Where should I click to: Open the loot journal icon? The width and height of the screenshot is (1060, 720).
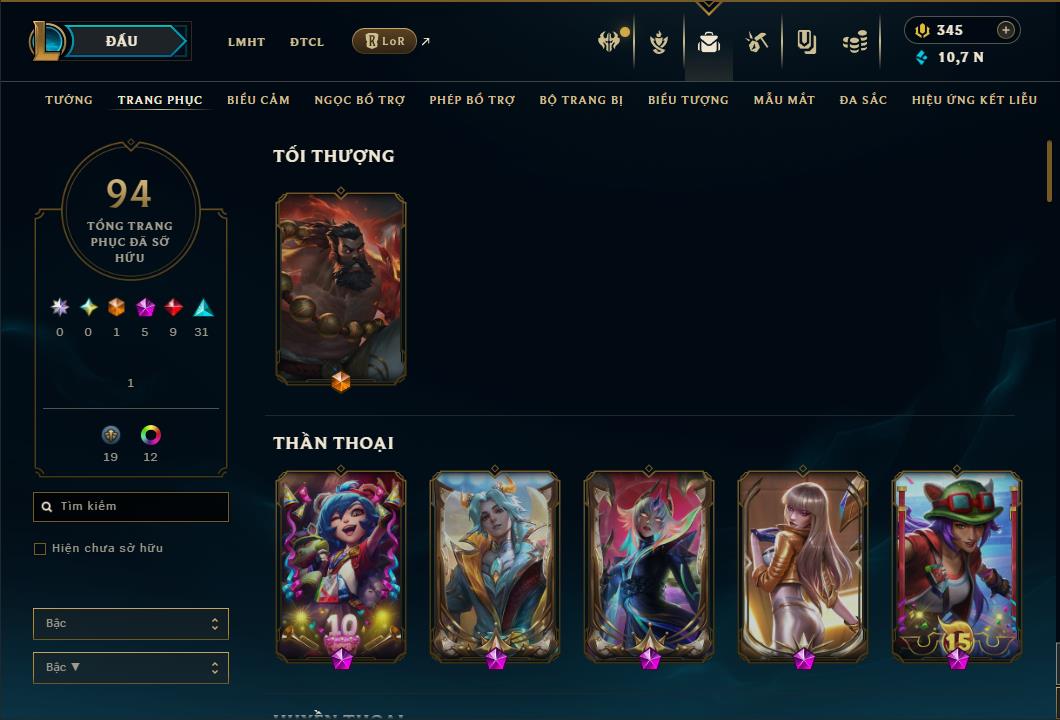[806, 43]
